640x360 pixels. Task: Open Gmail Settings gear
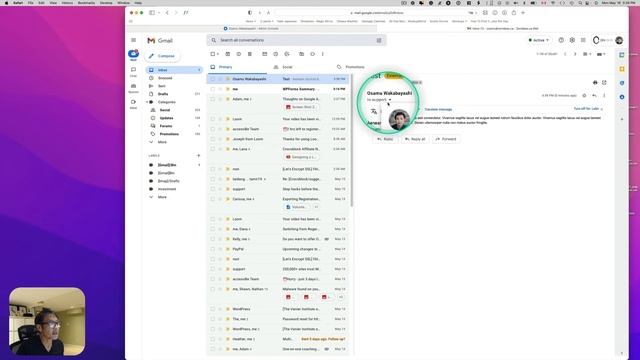(x=572, y=40)
